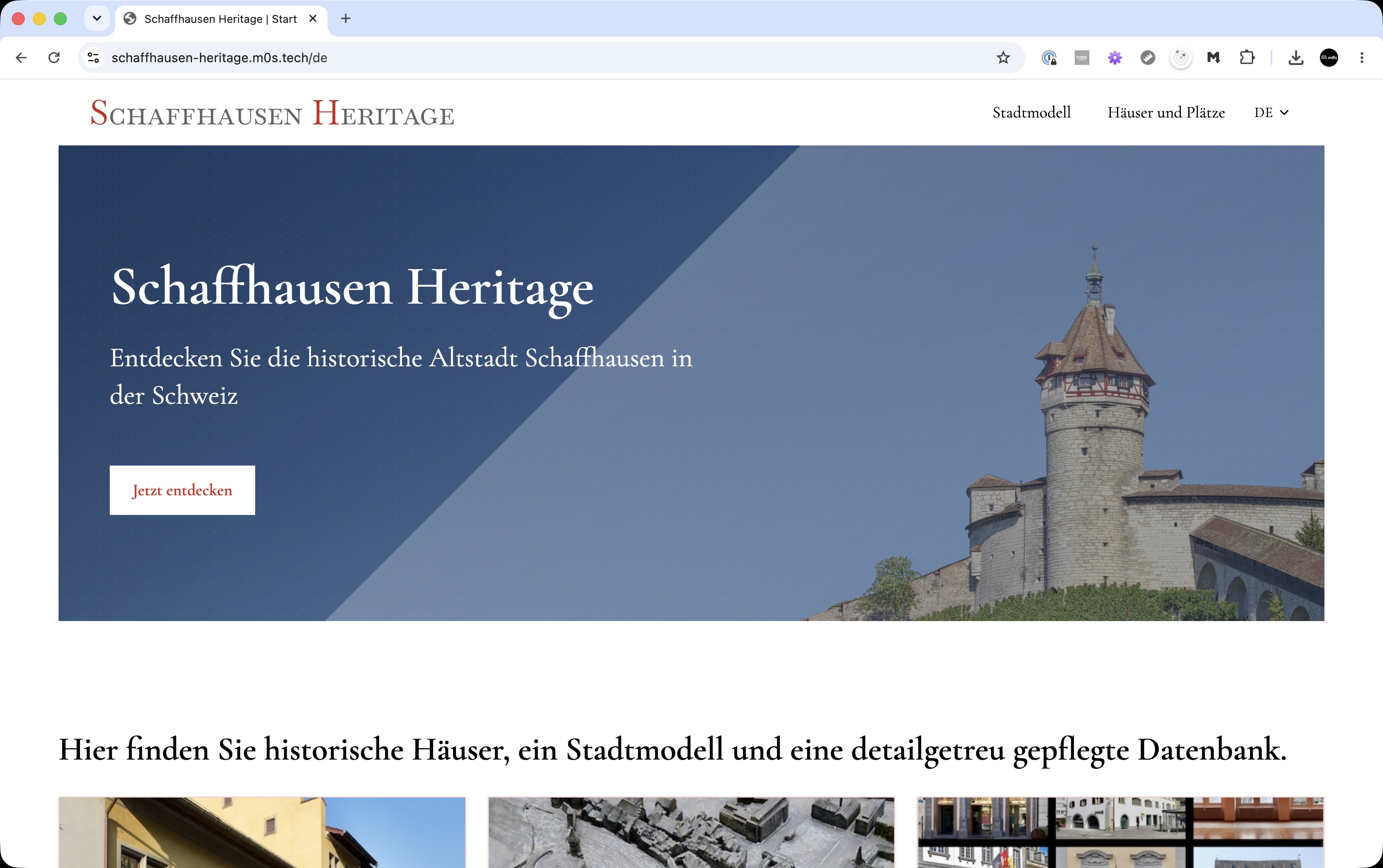Image resolution: width=1383 pixels, height=868 pixels.
Task: Close the Schaffhausen Heritage tab
Action: pos(313,19)
